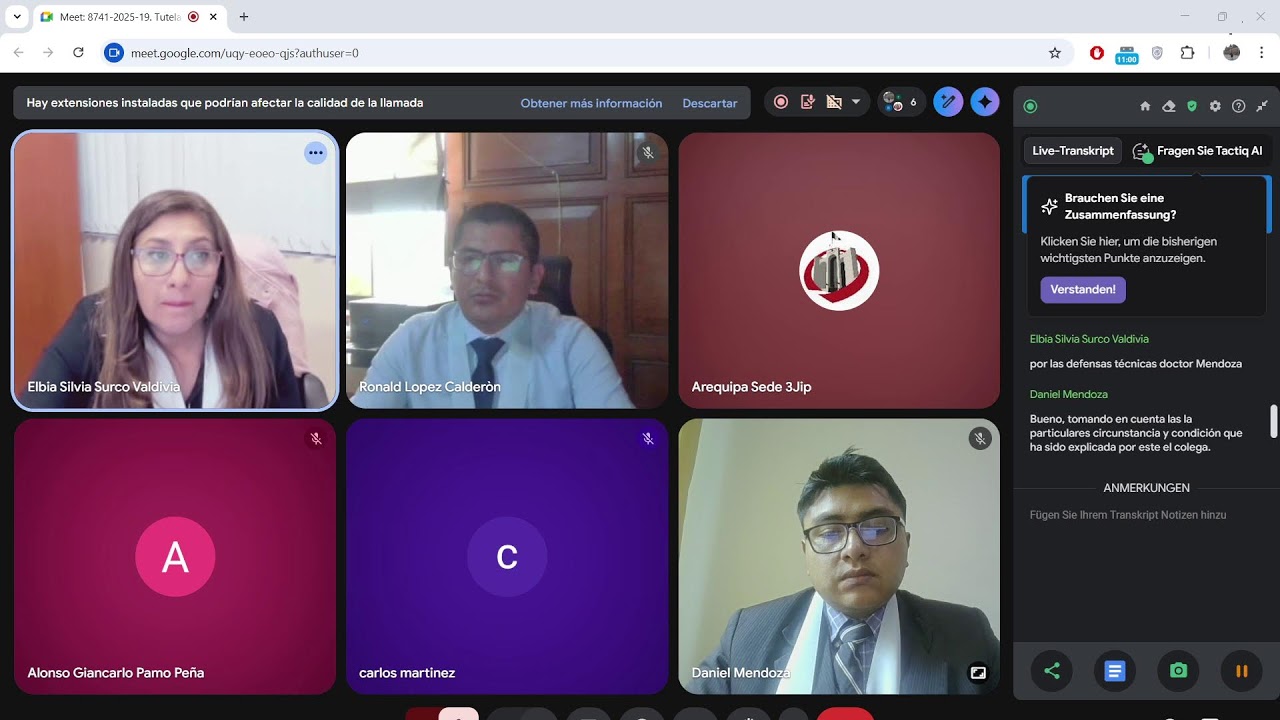
Task: Select the Arequipa Sede 3Jip video tile
Action: click(839, 270)
